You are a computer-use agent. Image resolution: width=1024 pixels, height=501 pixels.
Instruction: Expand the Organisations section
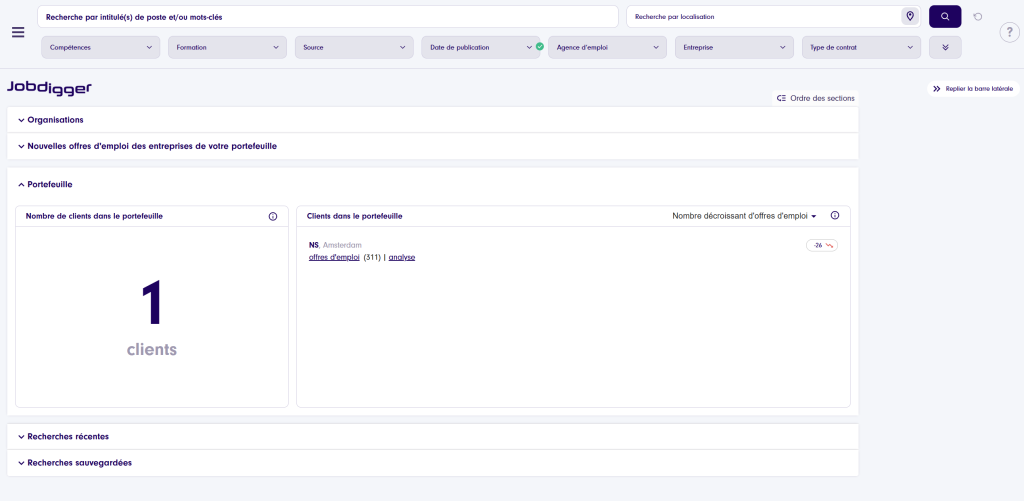point(55,120)
